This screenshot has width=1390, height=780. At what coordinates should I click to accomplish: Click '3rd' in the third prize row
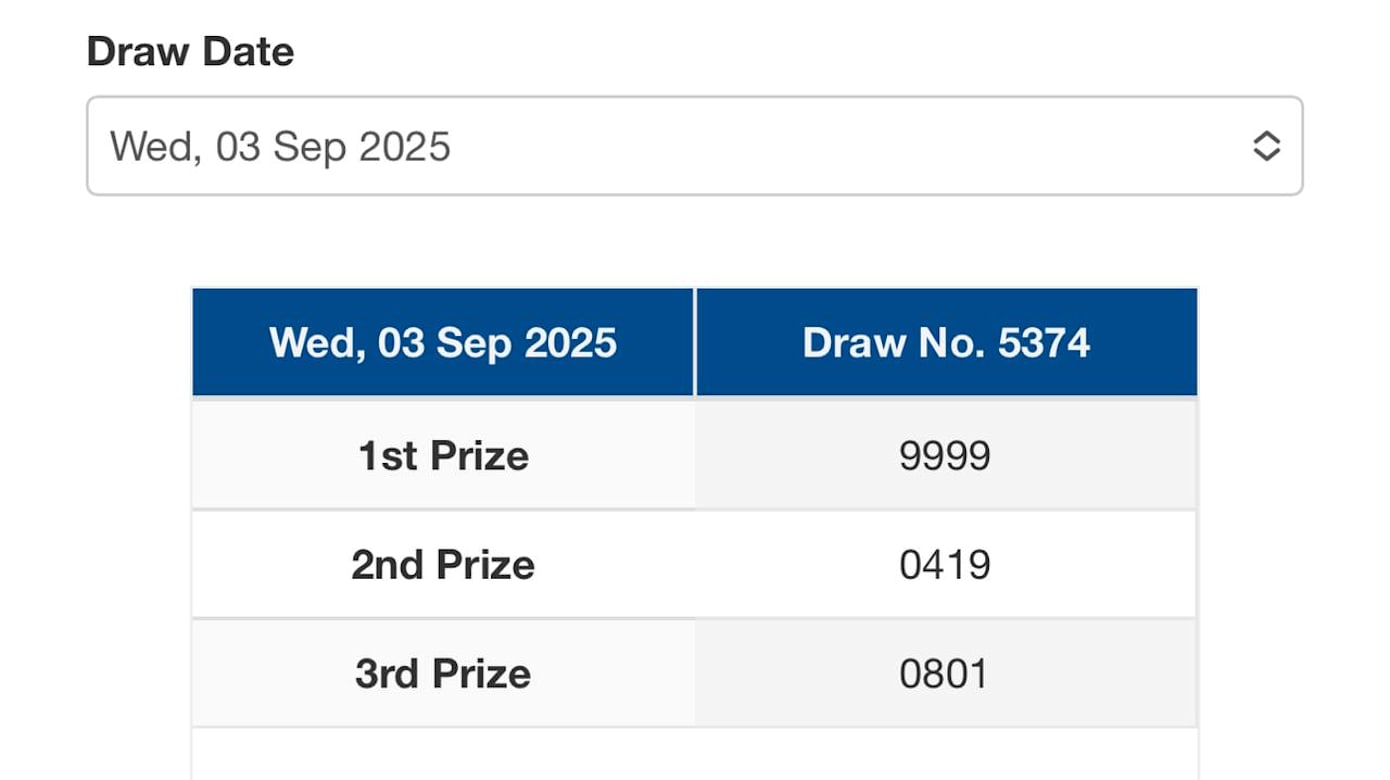pos(387,674)
